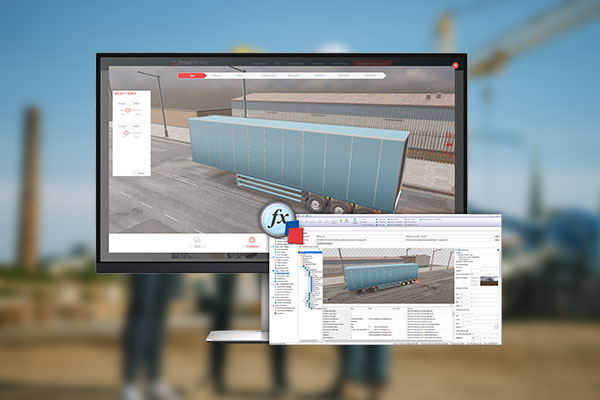The height and width of the screenshot is (400, 600).
Task: Click the red square overlapping the fx logo
Action: pyautogui.click(x=295, y=235)
